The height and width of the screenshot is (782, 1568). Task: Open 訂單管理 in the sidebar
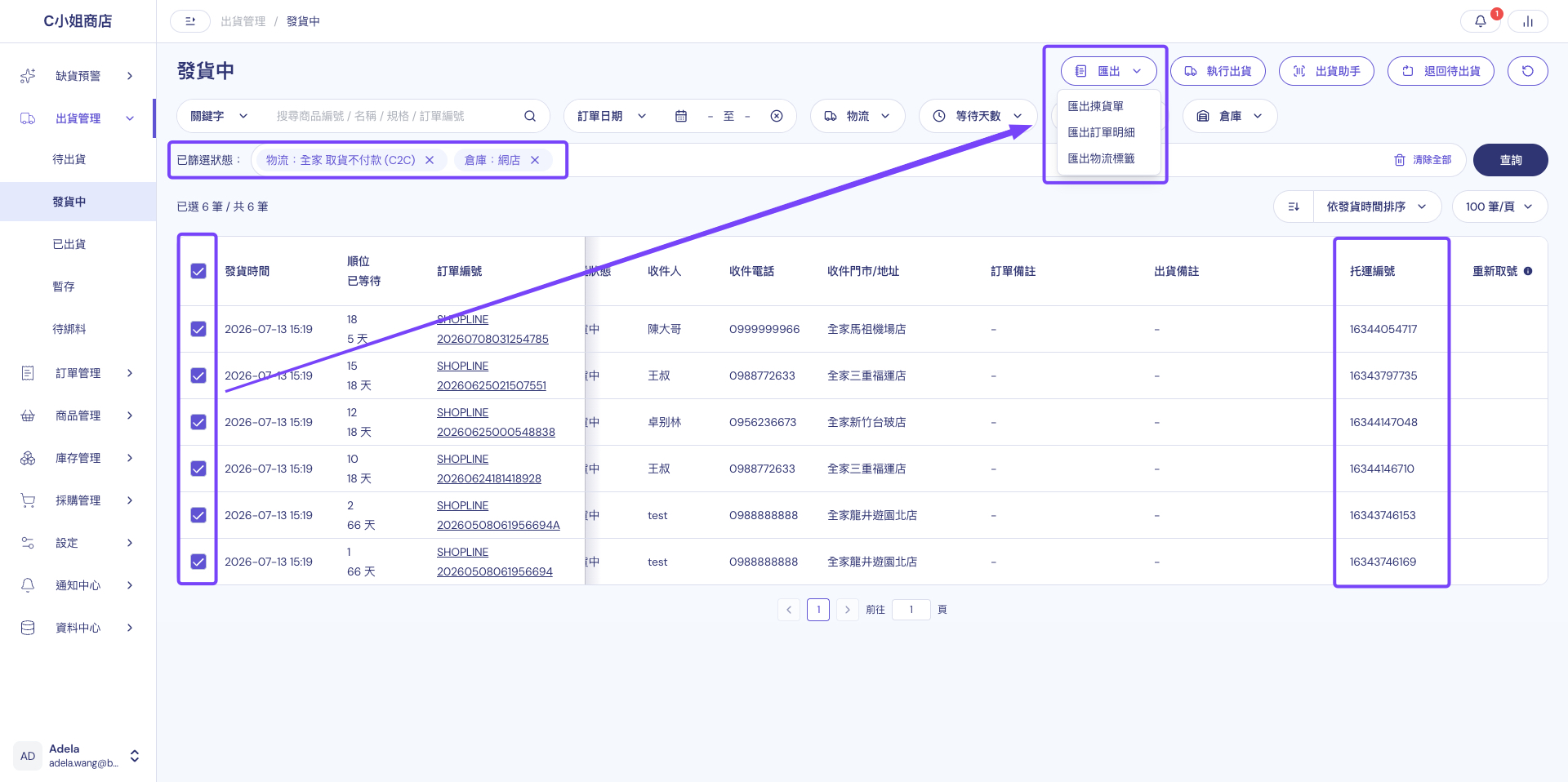click(78, 373)
